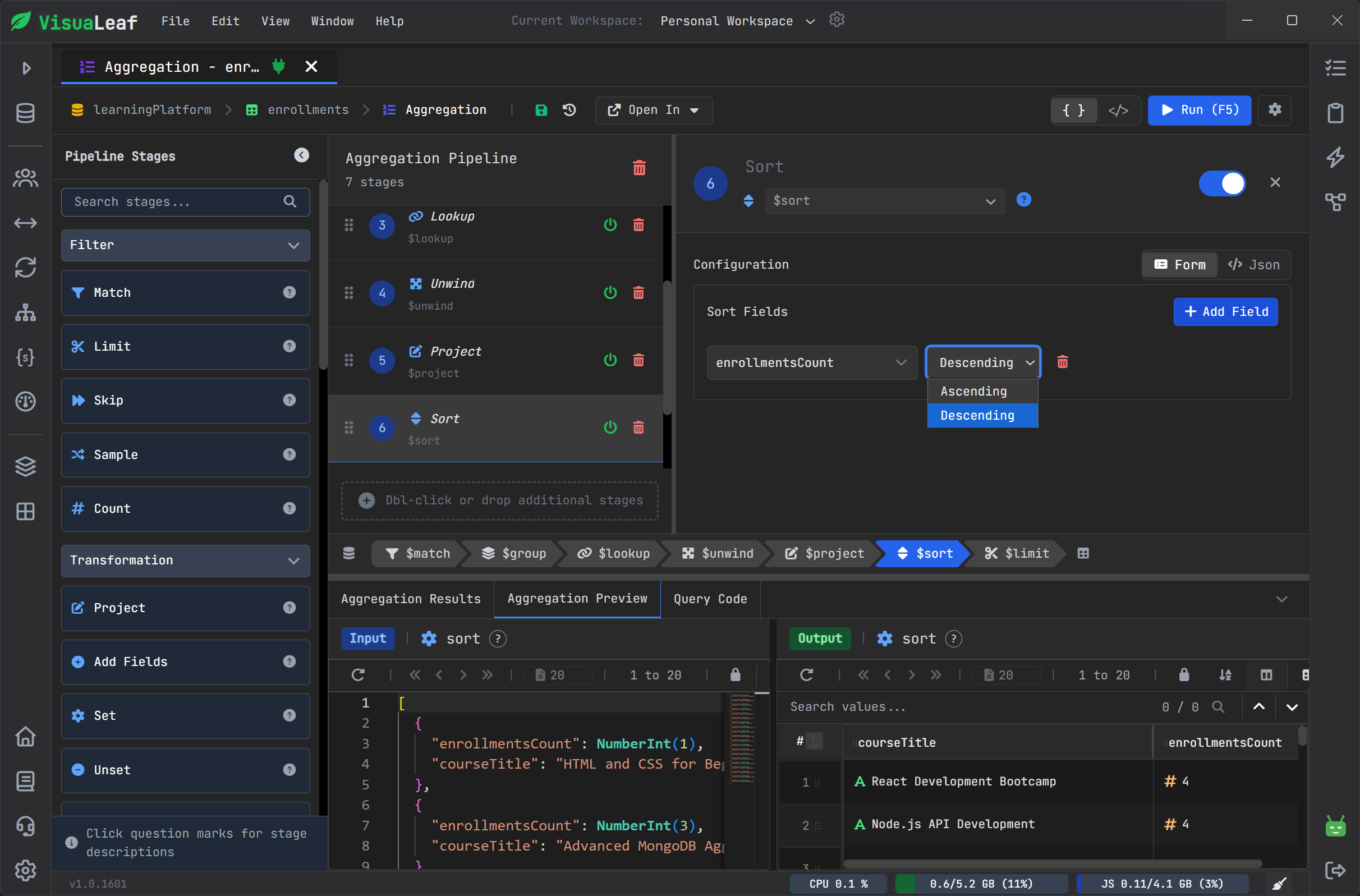
Task: Collapse the Transformation stages group
Action: tap(185, 560)
